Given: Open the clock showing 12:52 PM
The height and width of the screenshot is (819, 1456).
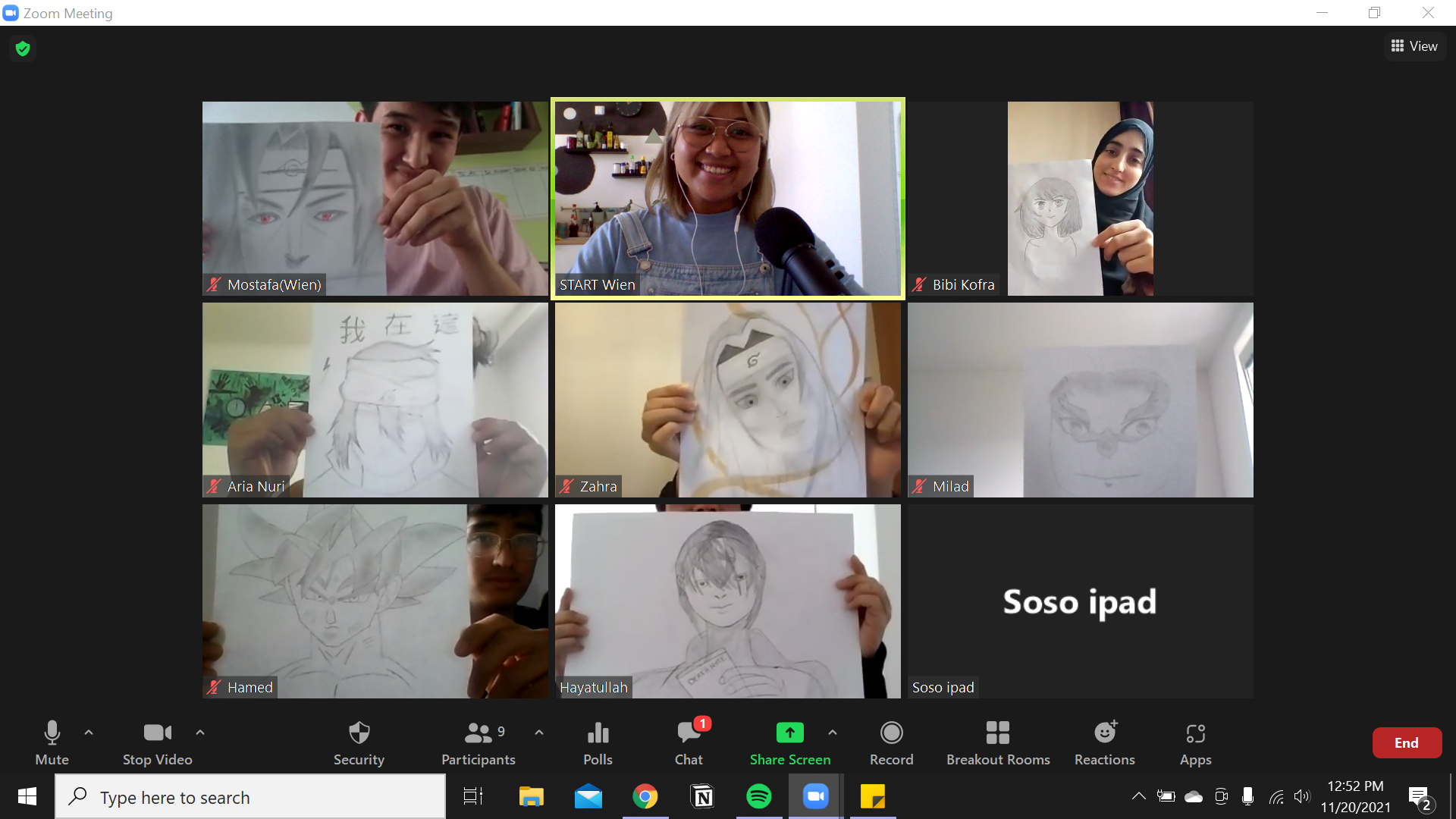Looking at the screenshot, I should coord(1356,797).
